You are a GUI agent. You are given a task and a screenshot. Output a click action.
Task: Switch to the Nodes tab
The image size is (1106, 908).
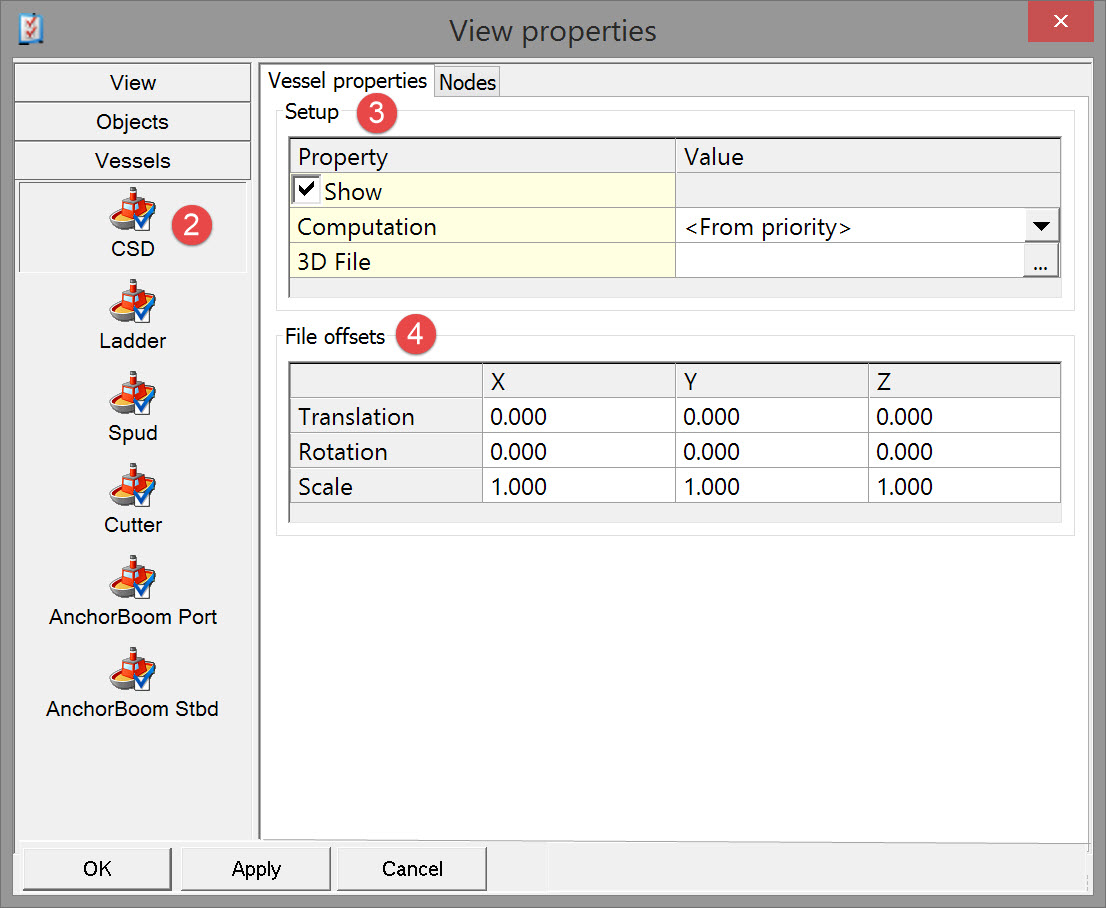coord(467,82)
